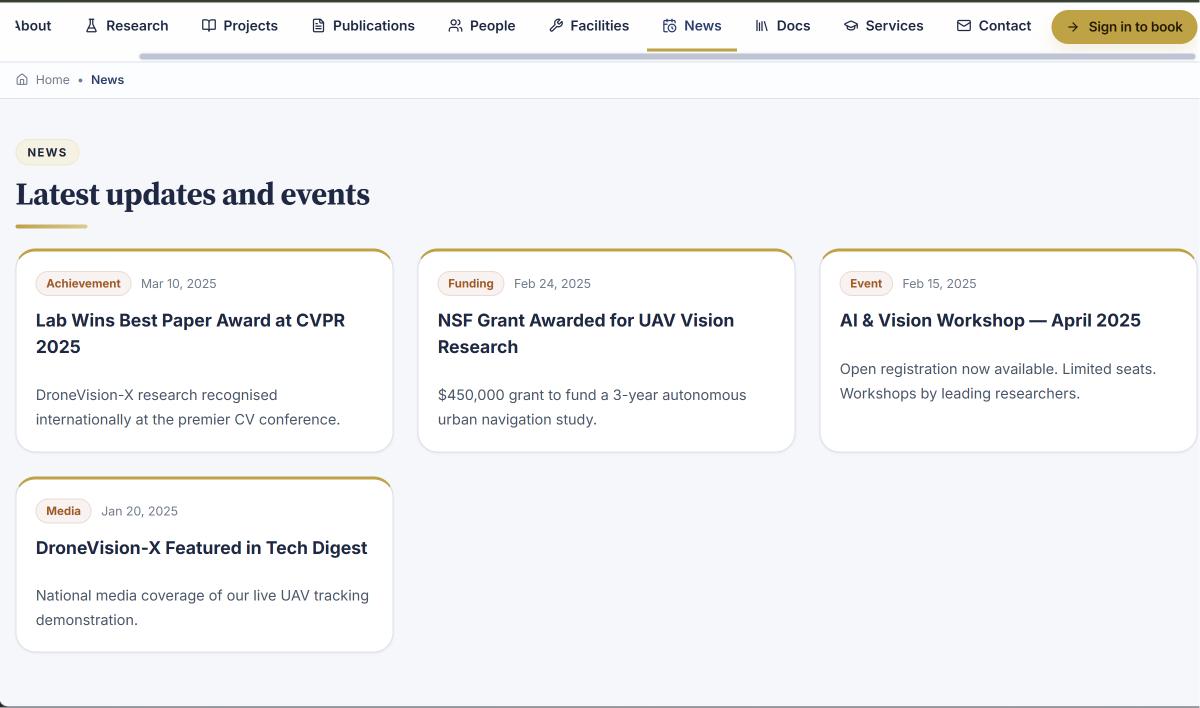Click the News breadcrumb item

coord(108,80)
